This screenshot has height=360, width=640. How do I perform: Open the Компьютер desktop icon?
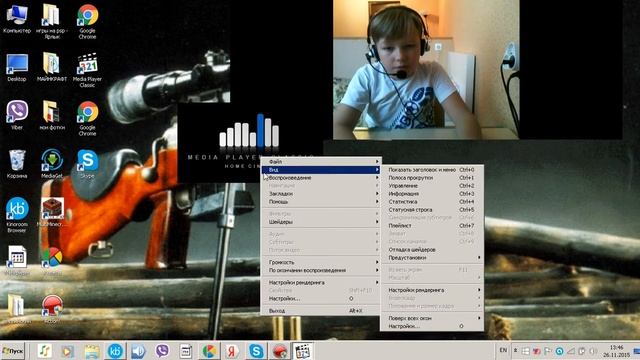17,18
